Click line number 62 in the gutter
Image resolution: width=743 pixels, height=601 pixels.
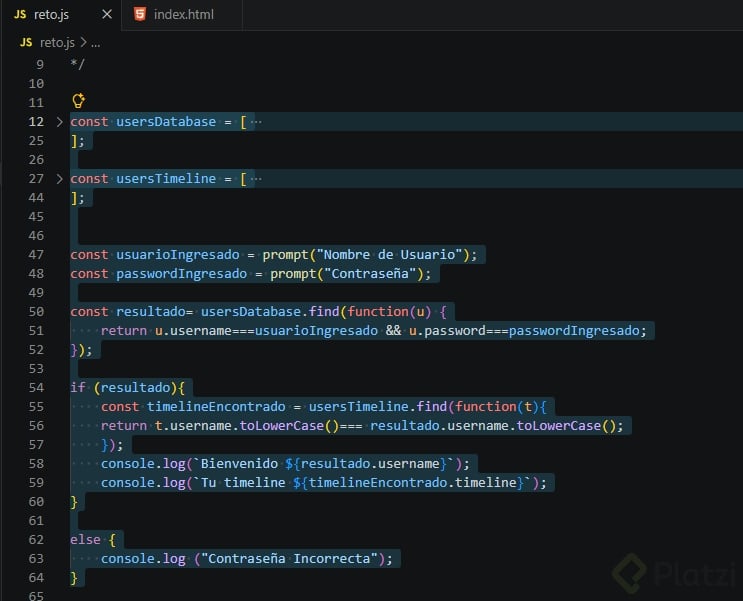36,539
